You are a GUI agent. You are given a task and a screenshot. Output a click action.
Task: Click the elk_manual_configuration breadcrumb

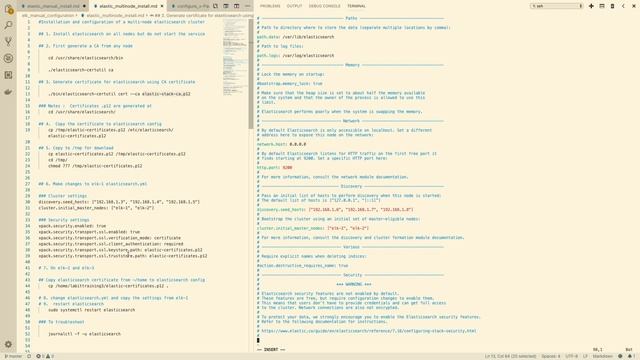[x=48, y=16]
